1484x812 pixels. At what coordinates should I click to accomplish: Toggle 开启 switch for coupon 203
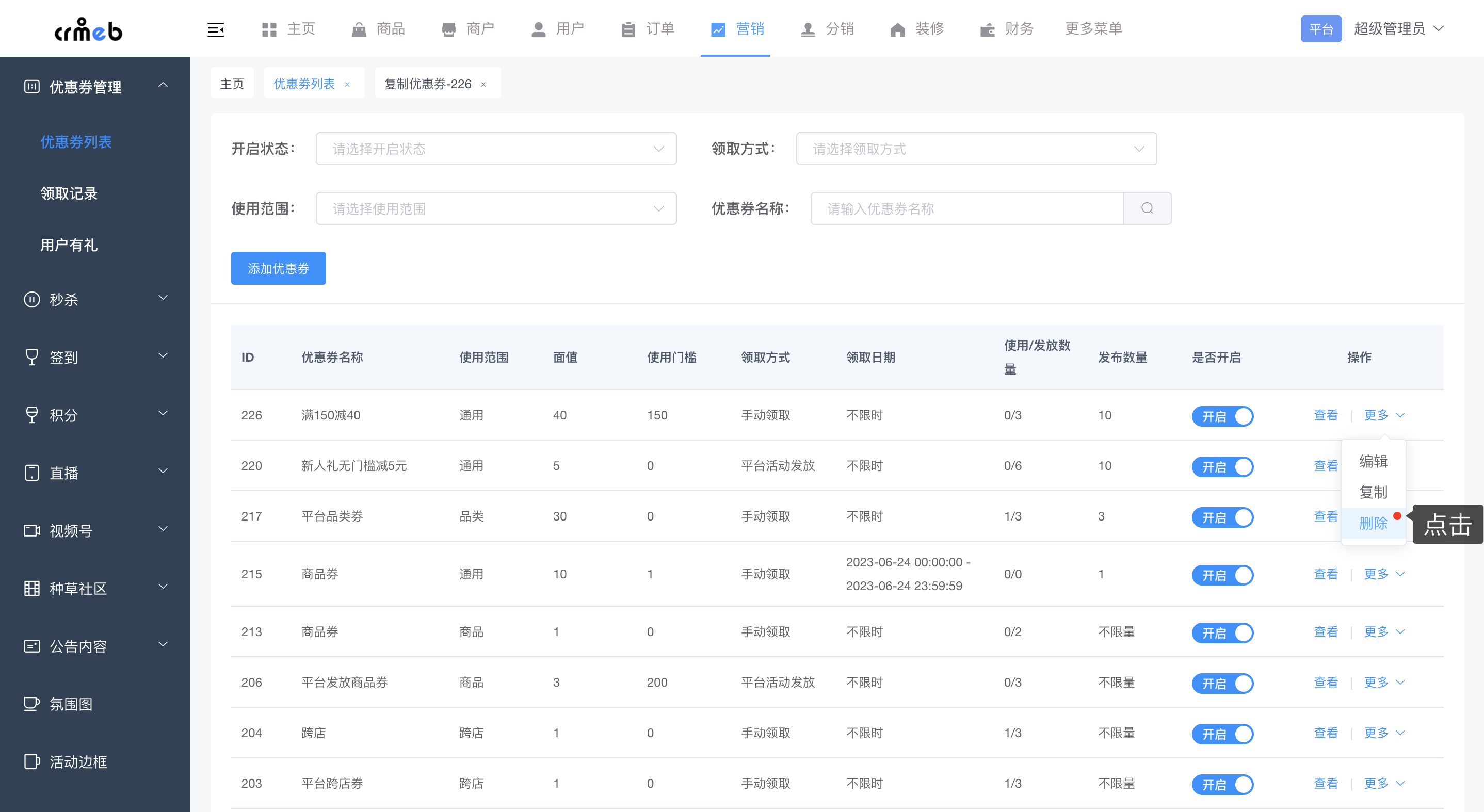1222,784
